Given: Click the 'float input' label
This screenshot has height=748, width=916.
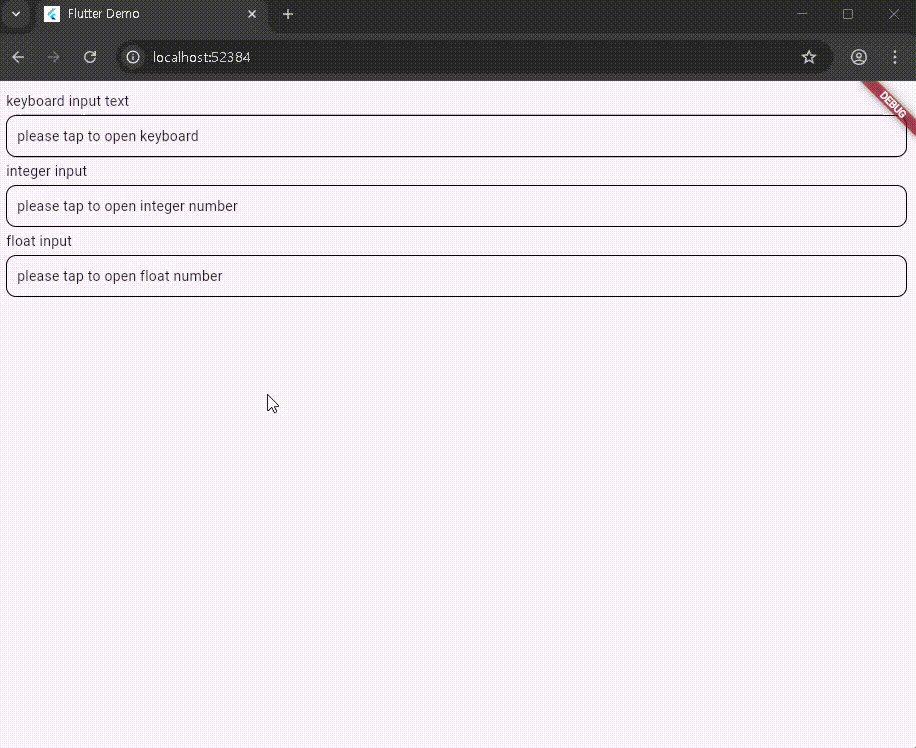Looking at the screenshot, I should pos(39,241).
